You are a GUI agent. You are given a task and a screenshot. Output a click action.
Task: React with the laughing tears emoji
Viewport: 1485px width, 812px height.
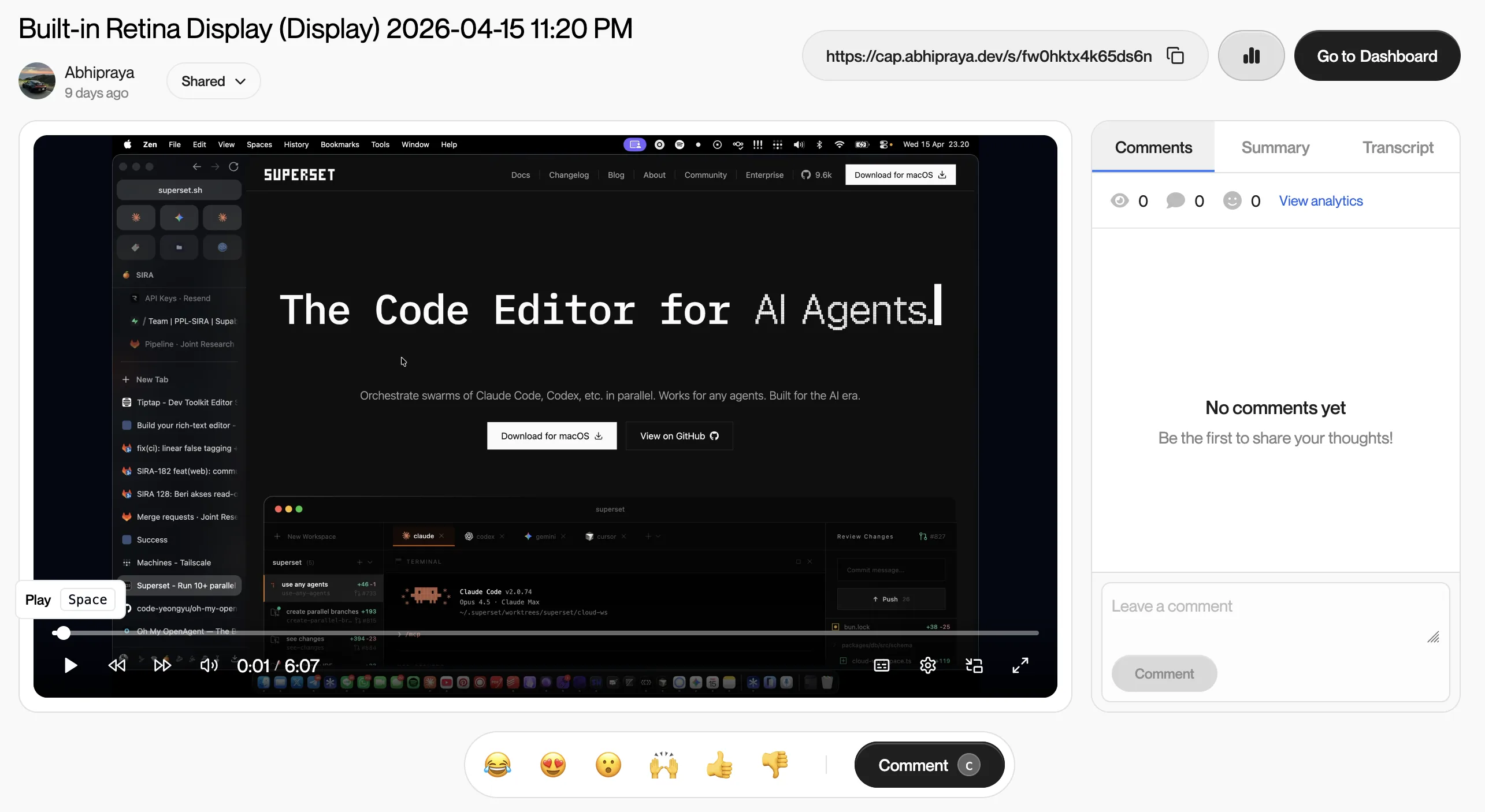[498, 765]
